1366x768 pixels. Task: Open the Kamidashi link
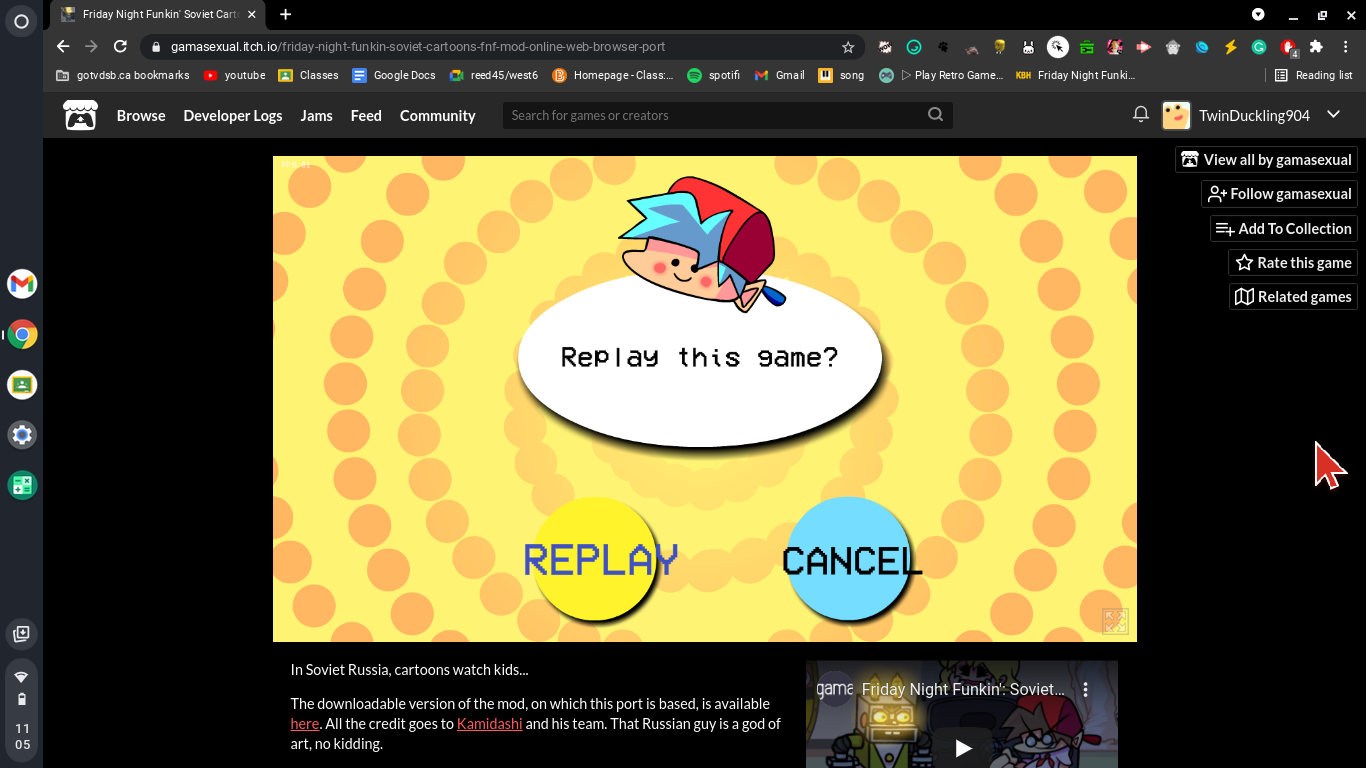pyautogui.click(x=489, y=724)
